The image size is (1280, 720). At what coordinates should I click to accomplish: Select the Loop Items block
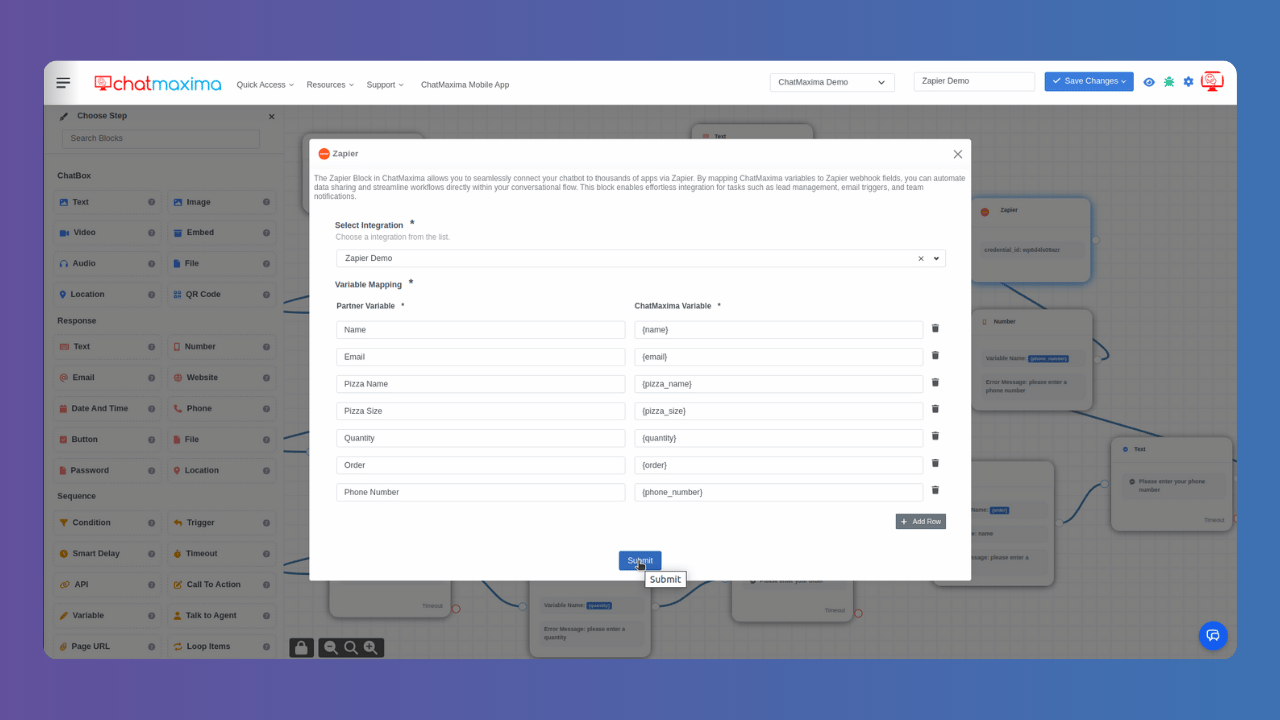(221, 646)
